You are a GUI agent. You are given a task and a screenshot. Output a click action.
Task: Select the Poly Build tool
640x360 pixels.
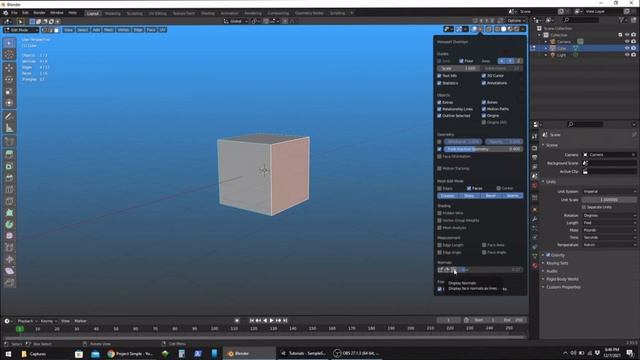click(x=9, y=213)
